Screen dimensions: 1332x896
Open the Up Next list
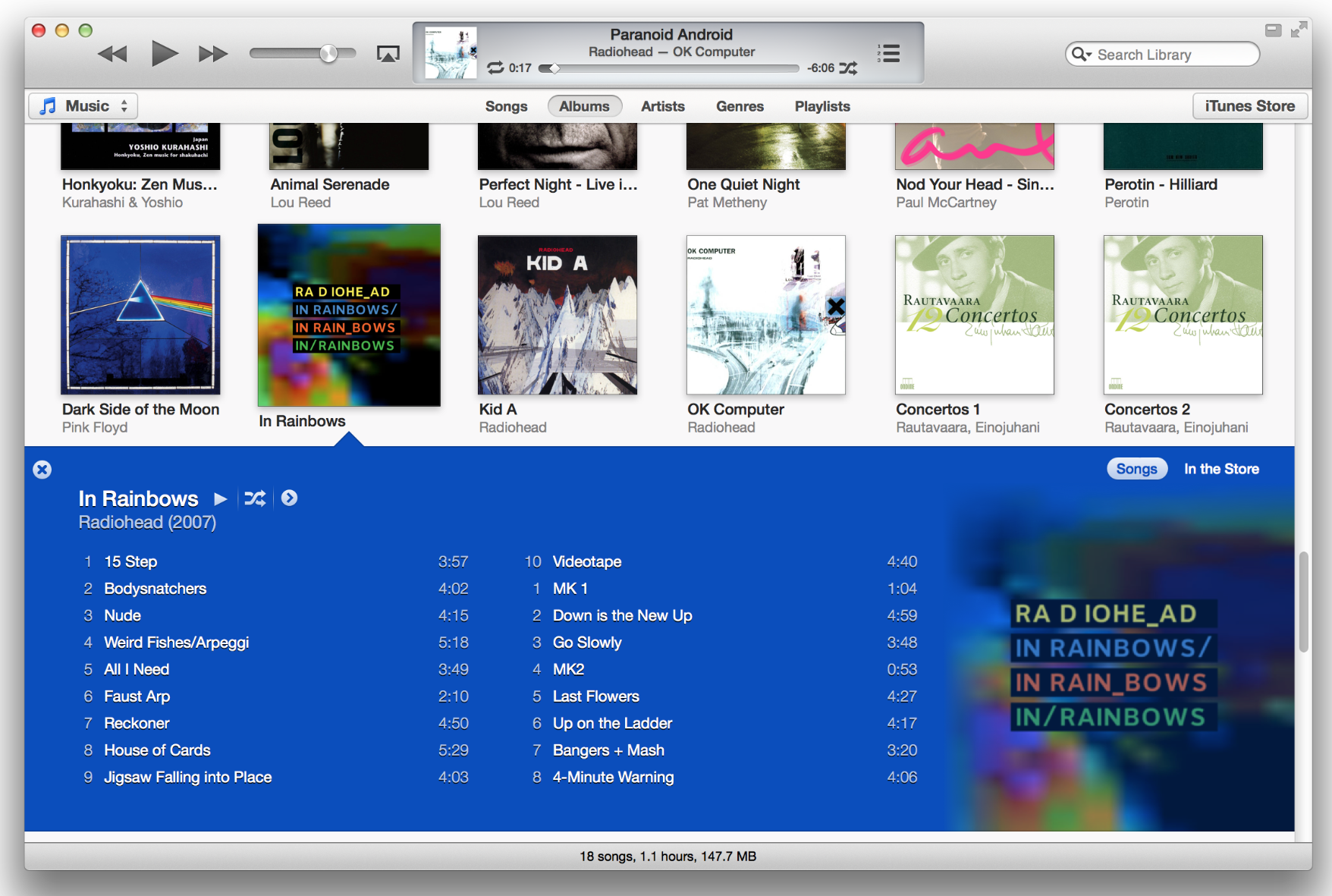[x=888, y=53]
